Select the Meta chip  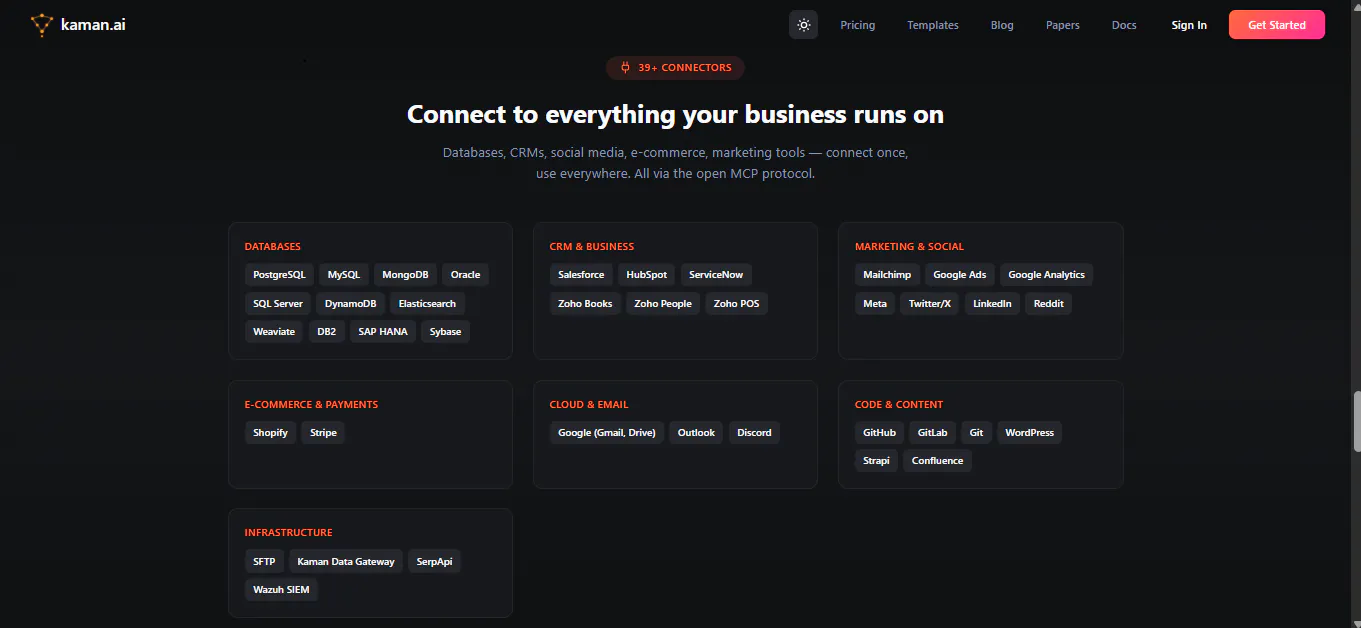click(875, 303)
